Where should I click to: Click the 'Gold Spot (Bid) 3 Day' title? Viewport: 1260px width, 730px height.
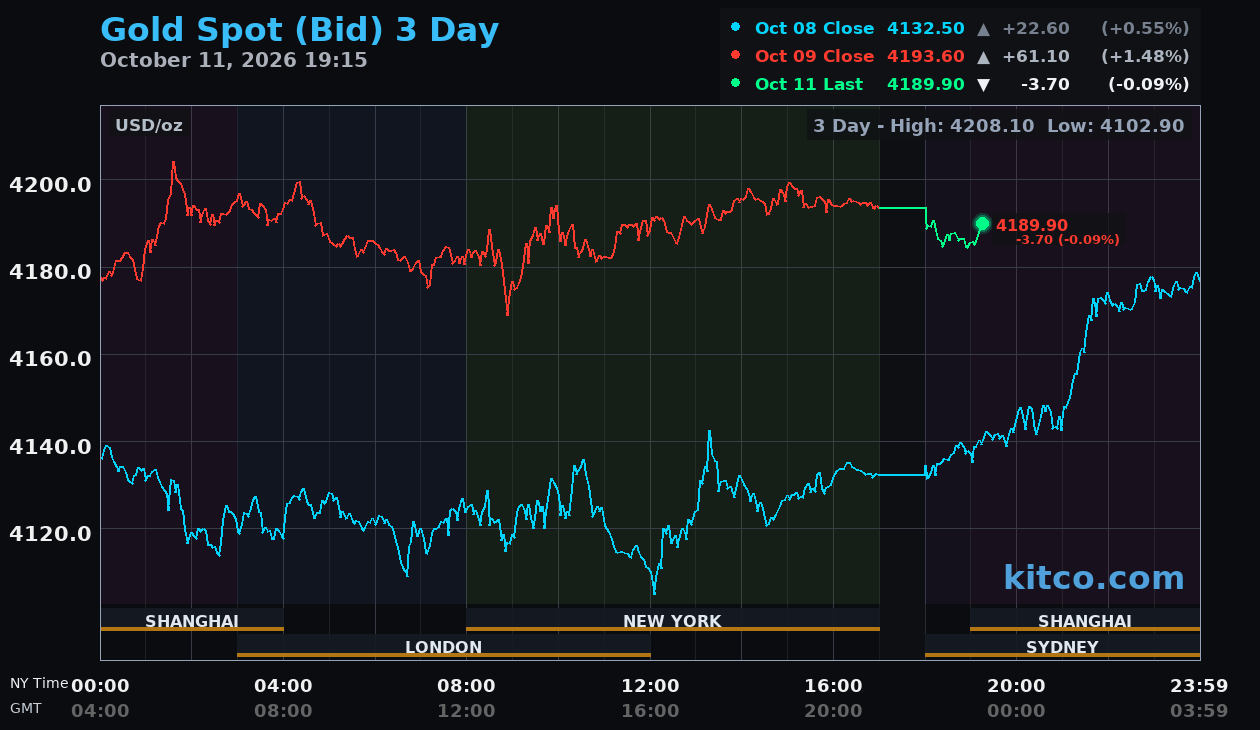pos(299,30)
